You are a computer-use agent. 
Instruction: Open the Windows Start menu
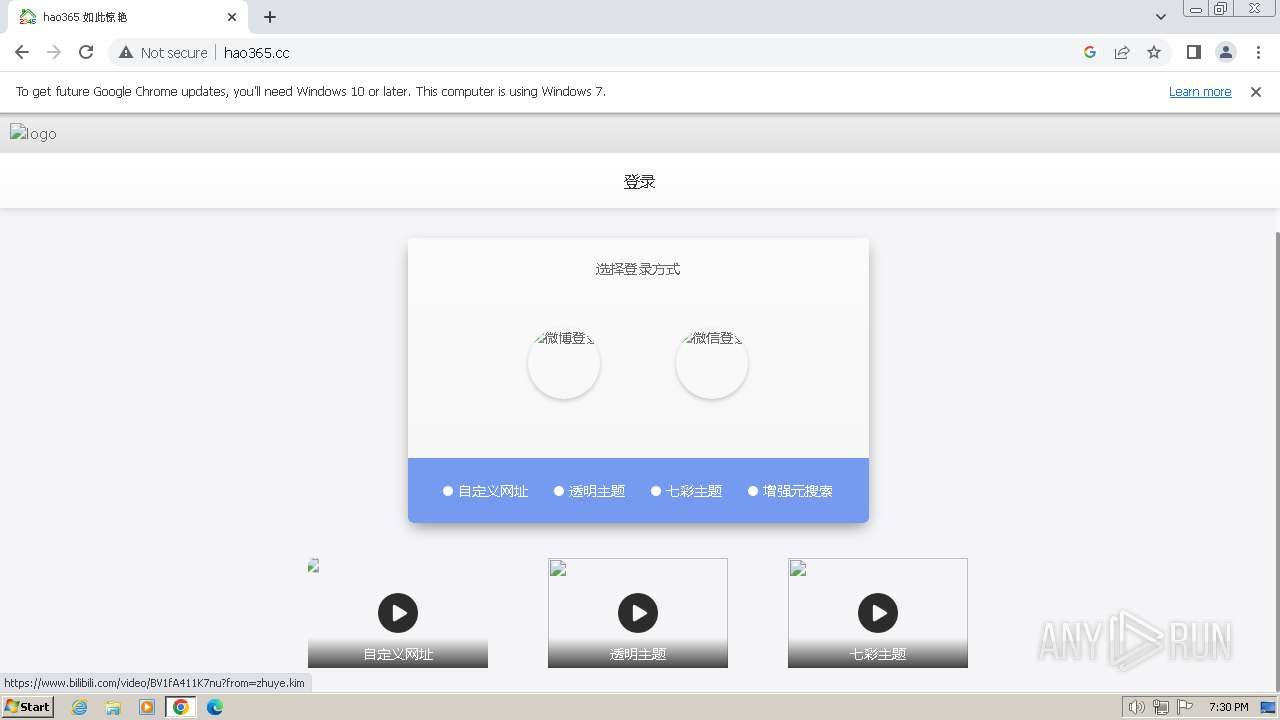click(28, 707)
